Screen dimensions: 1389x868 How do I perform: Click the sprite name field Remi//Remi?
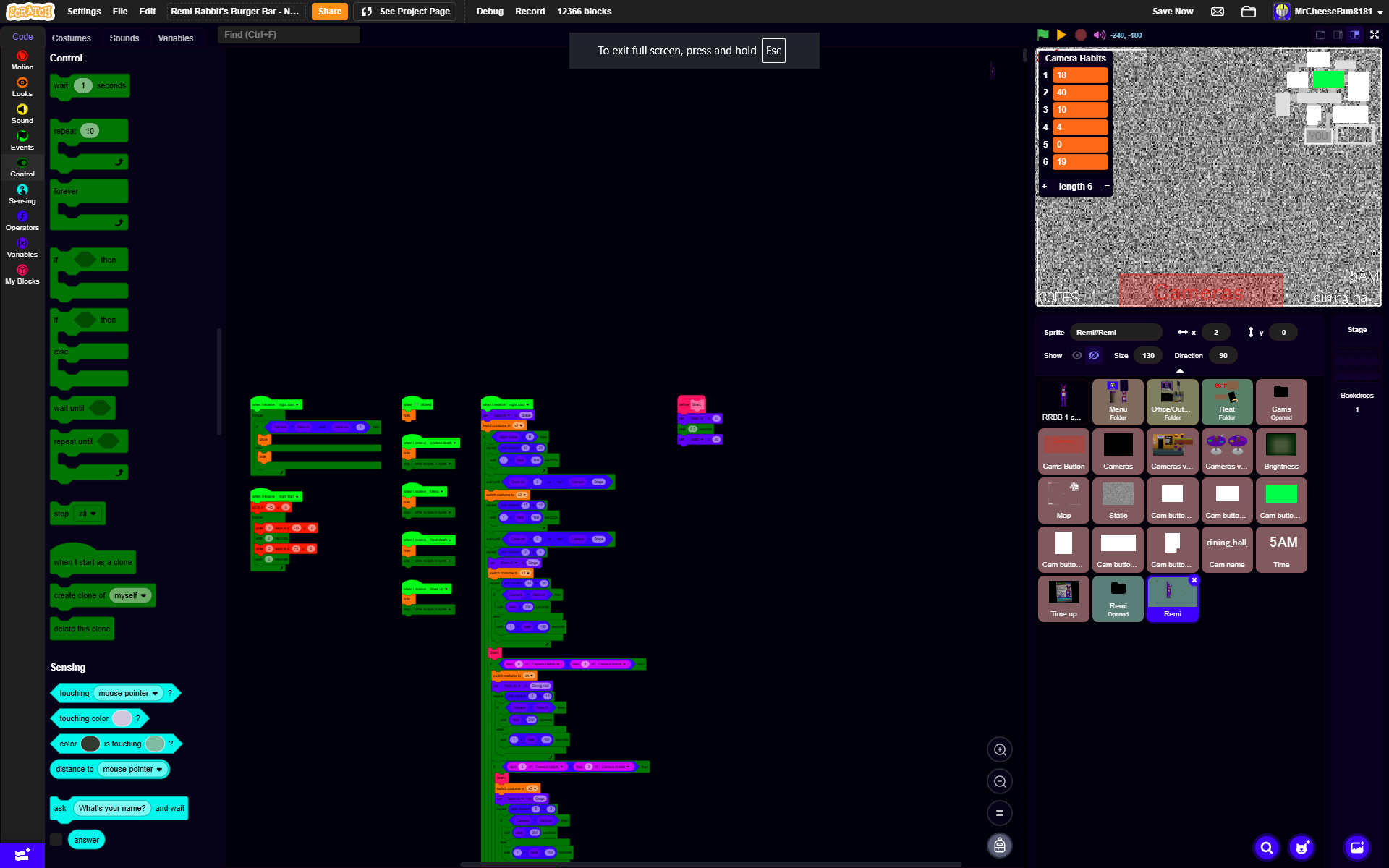(x=1116, y=332)
